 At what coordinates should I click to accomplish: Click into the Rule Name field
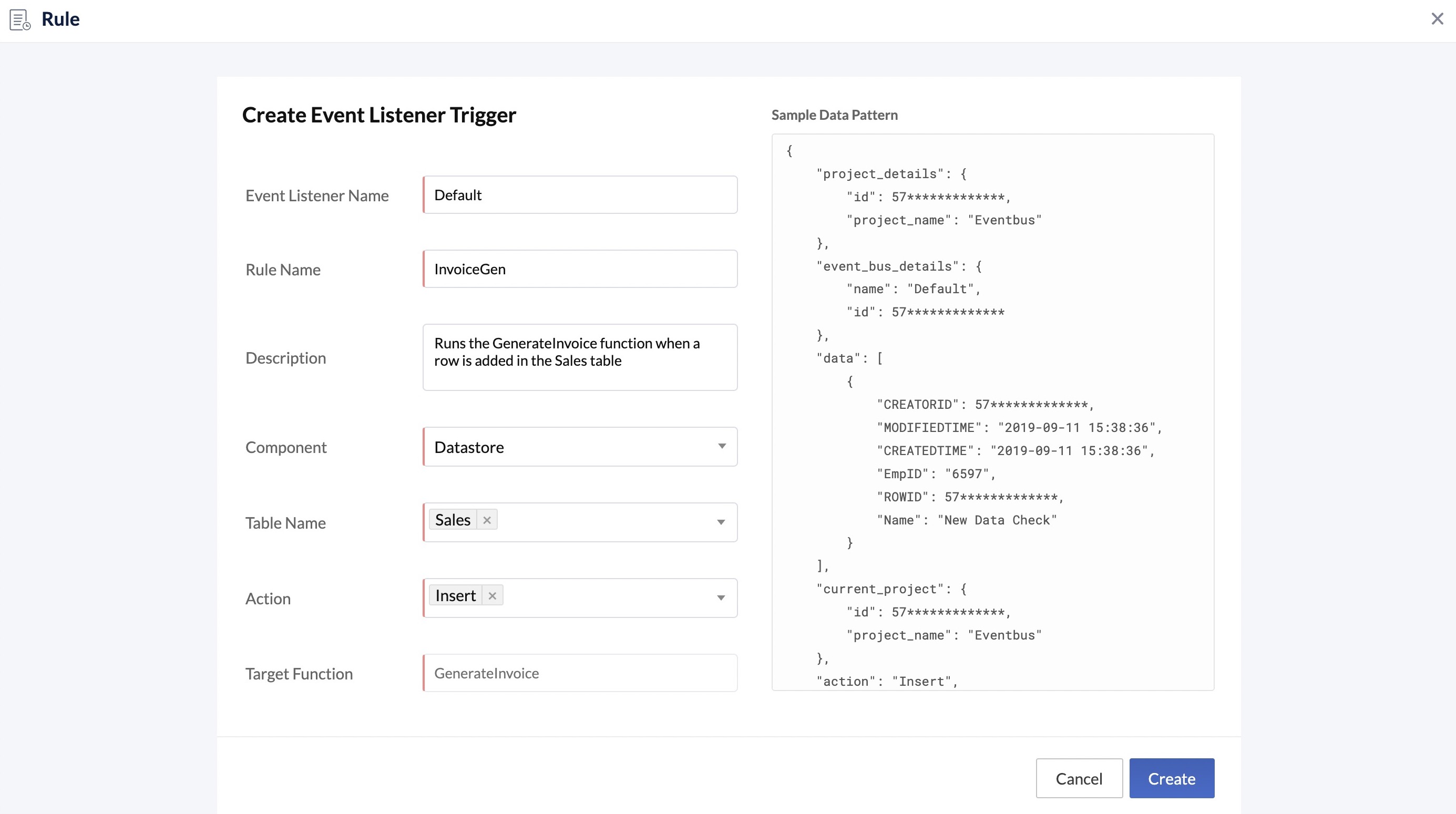pos(579,269)
